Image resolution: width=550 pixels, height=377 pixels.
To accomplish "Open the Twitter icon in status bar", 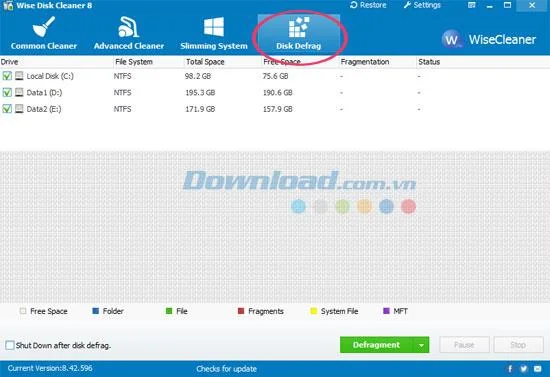I will pyautogui.click(x=524, y=369).
